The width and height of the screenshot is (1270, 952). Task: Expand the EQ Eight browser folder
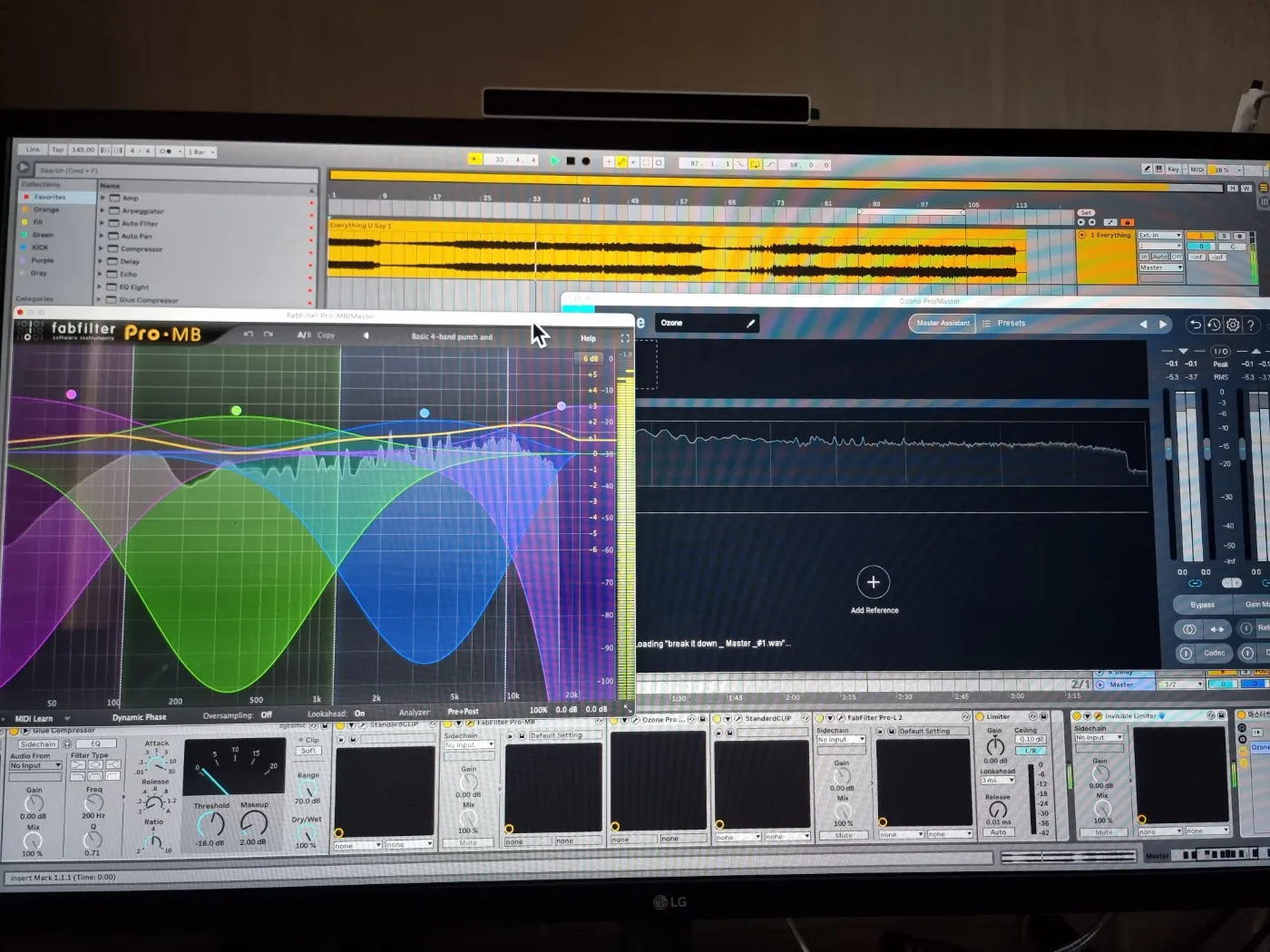(x=101, y=287)
